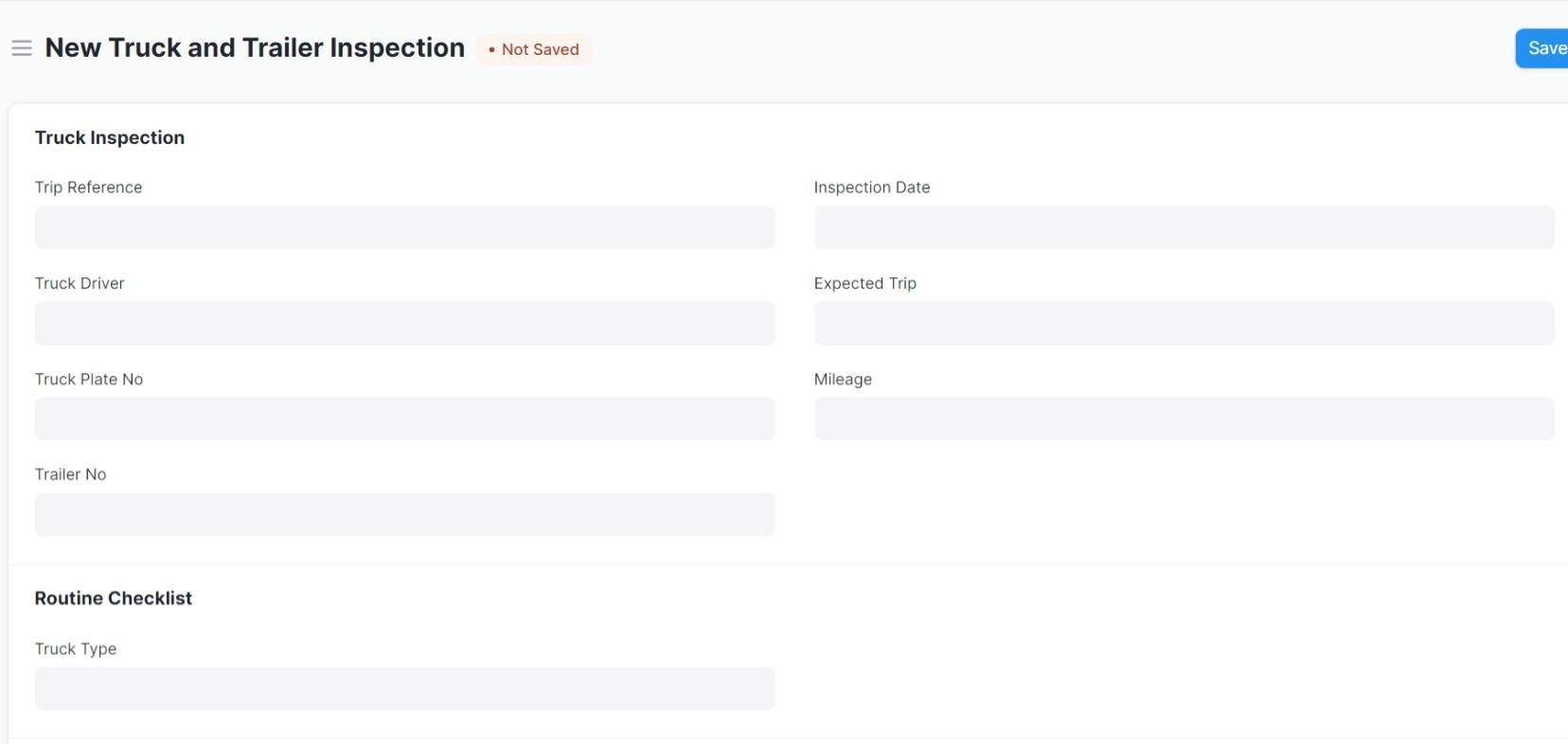Select the Expected Trip input box
1568x744 pixels.
(x=1184, y=324)
